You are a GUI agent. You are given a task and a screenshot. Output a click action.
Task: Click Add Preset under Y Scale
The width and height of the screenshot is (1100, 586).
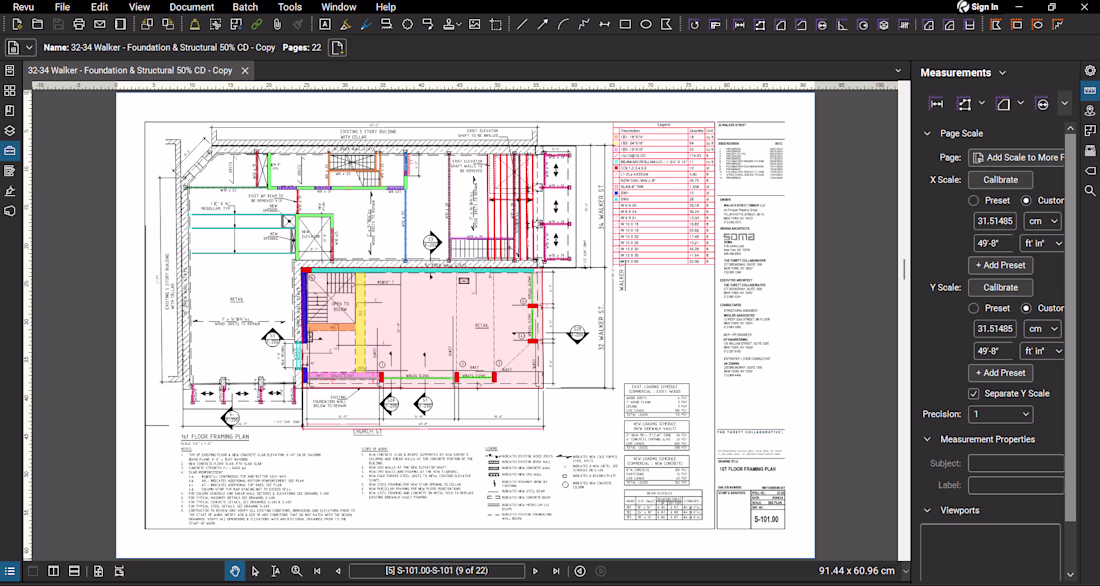tap(1000, 373)
